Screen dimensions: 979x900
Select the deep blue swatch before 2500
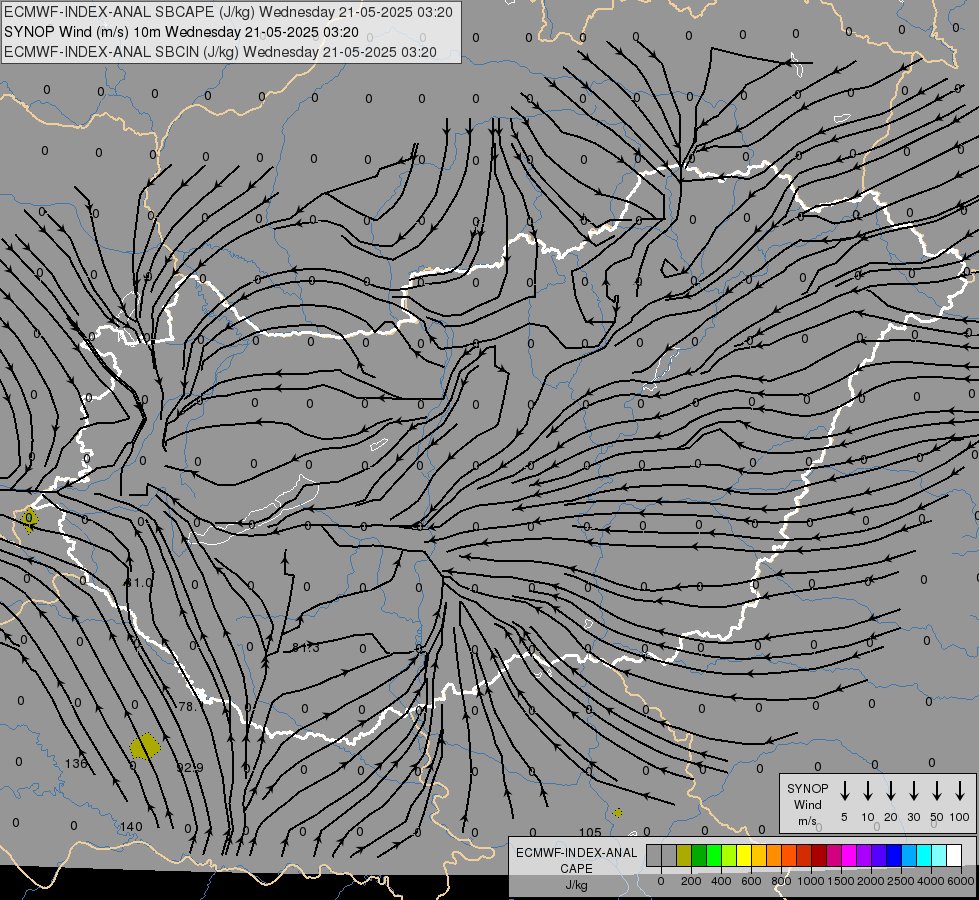tap(895, 855)
